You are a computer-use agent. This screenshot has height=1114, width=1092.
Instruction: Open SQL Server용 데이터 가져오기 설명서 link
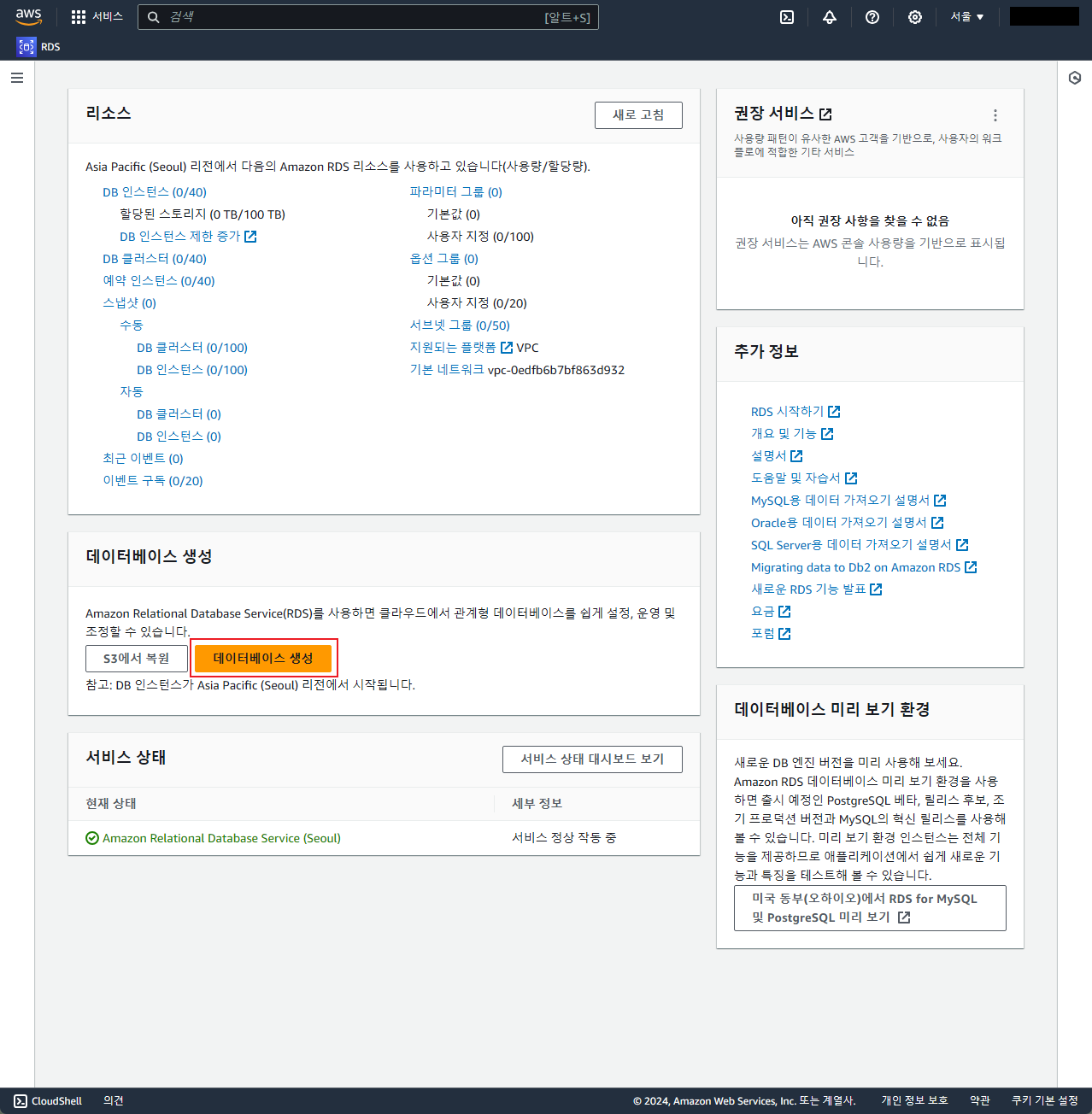851,545
